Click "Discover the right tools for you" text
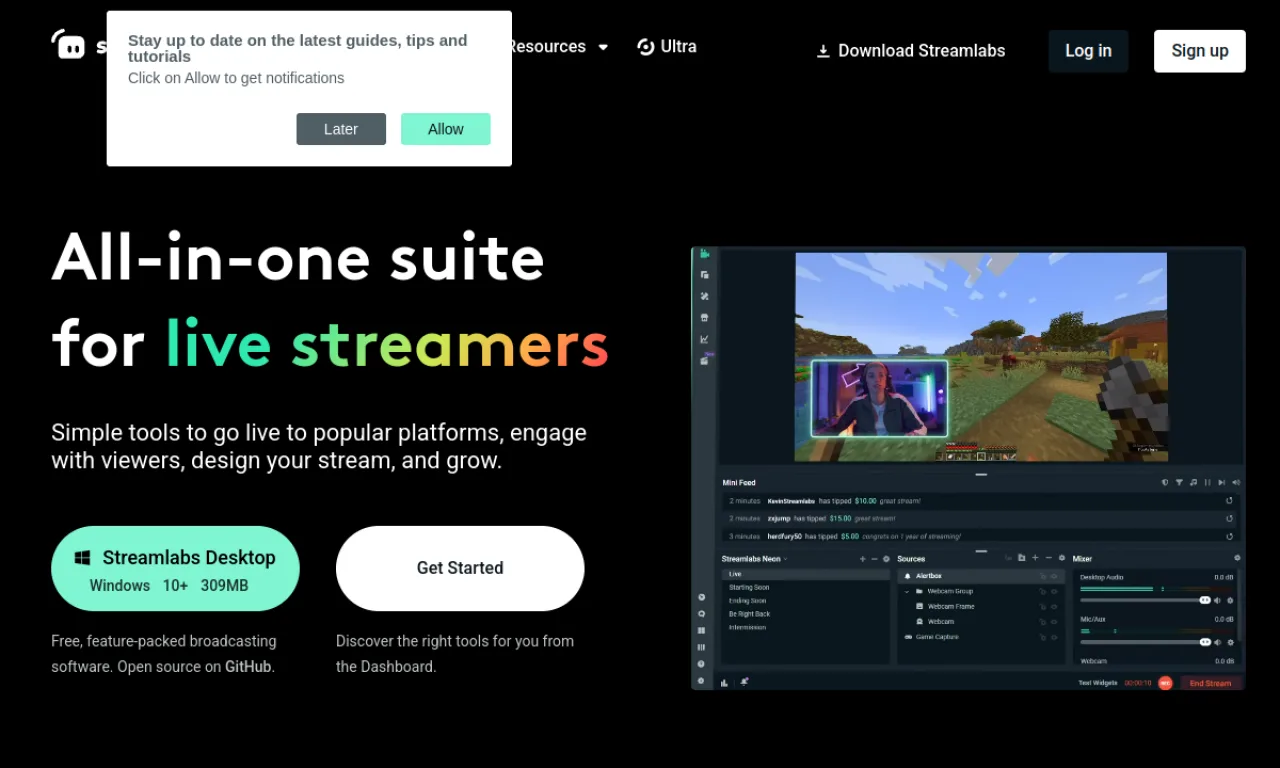1280x768 pixels. click(x=455, y=654)
